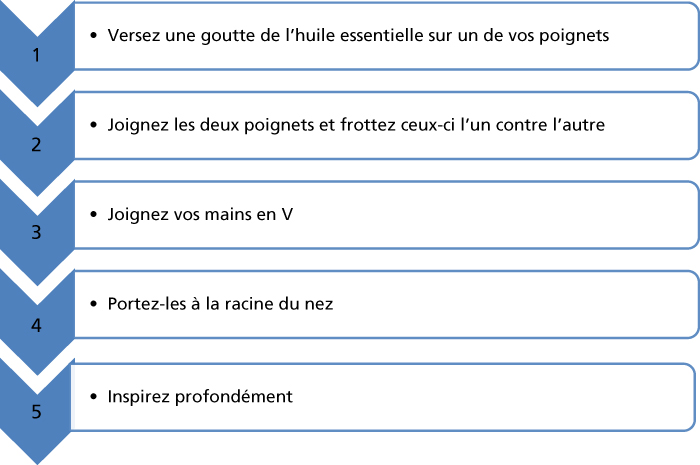The image size is (700, 465).
Task: Click the bullet before 'Joignez les deux poignets'
Action: click(93, 125)
